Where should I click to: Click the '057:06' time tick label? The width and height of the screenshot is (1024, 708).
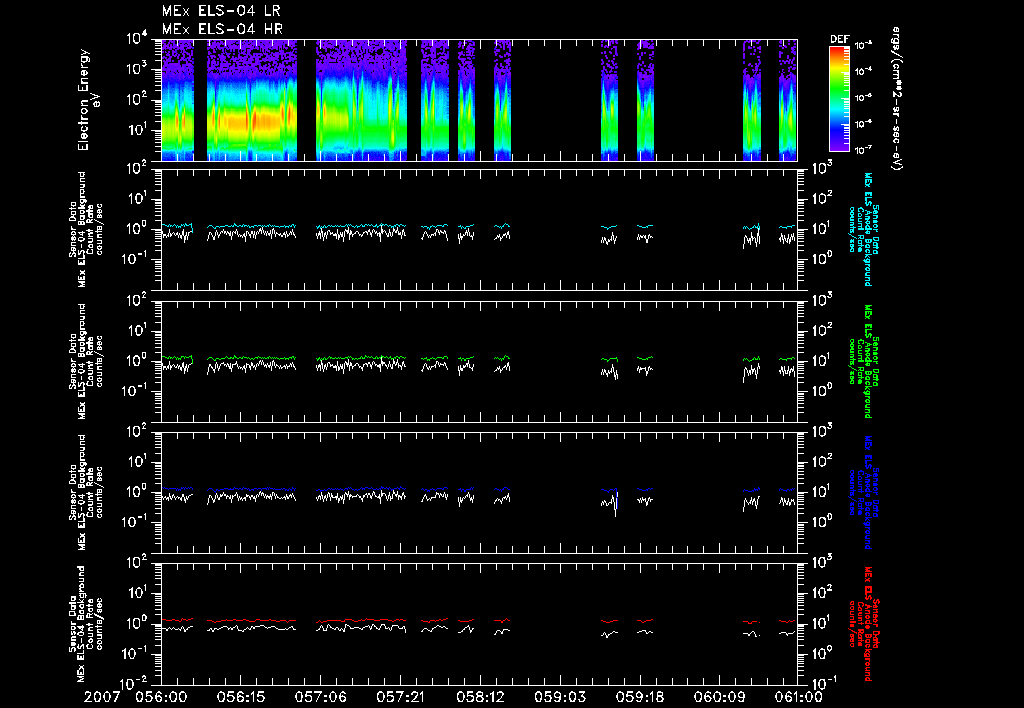tap(321, 697)
